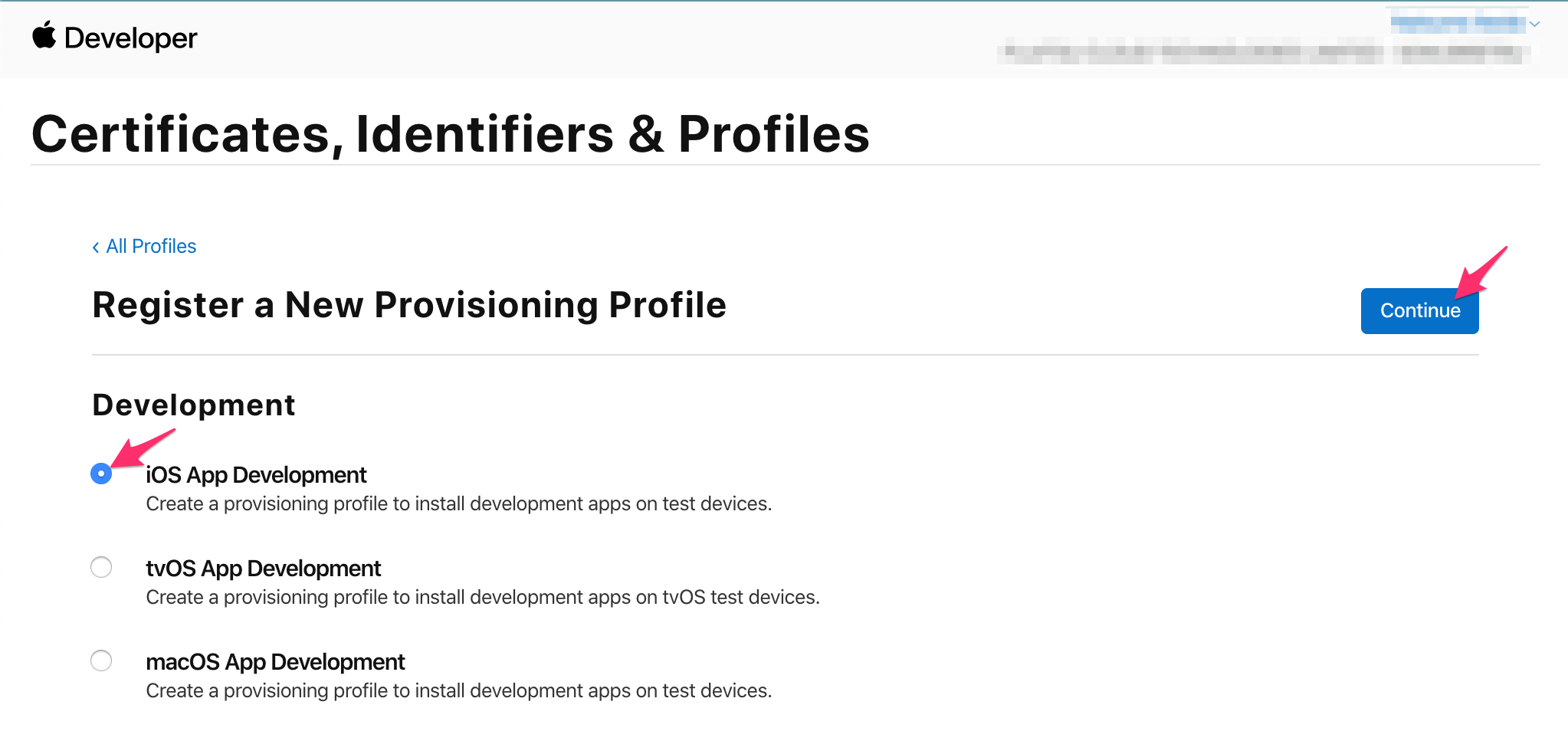1568x754 pixels.
Task: Open the Developer home link text
Action: click(130, 38)
